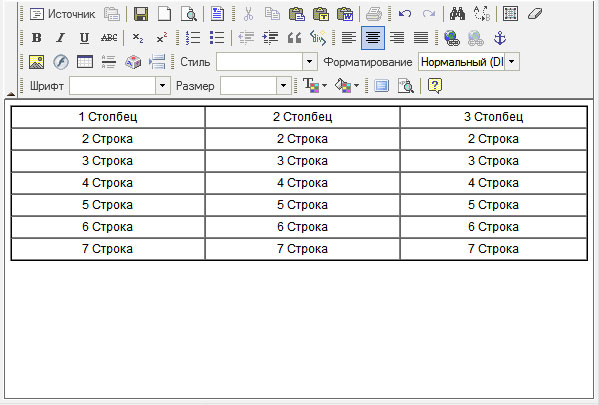Save the document with floppy icon
599x405 pixels.
tap(141, 14)
